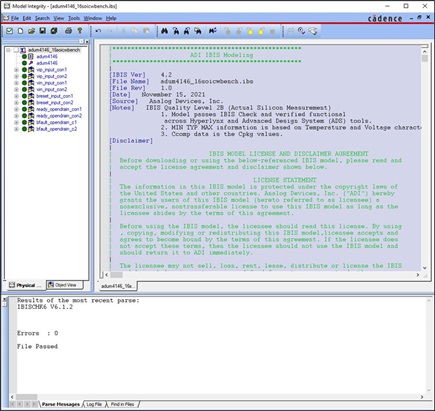This screenshot has height=411, width=435.
Task: Open the Tools menu
Action: [74, 18]
